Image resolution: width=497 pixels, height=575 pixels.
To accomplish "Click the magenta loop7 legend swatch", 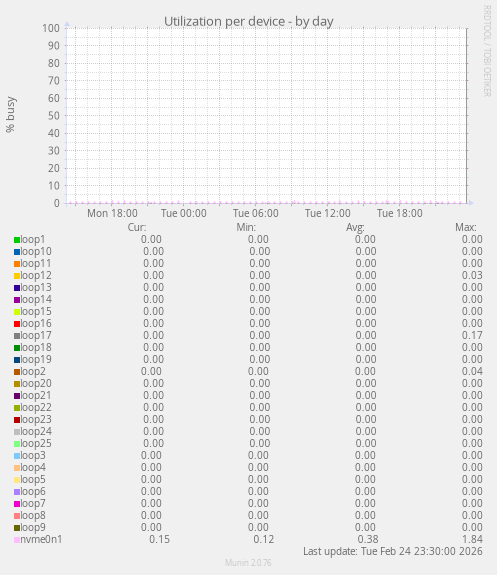I will (x=17, y=504).
